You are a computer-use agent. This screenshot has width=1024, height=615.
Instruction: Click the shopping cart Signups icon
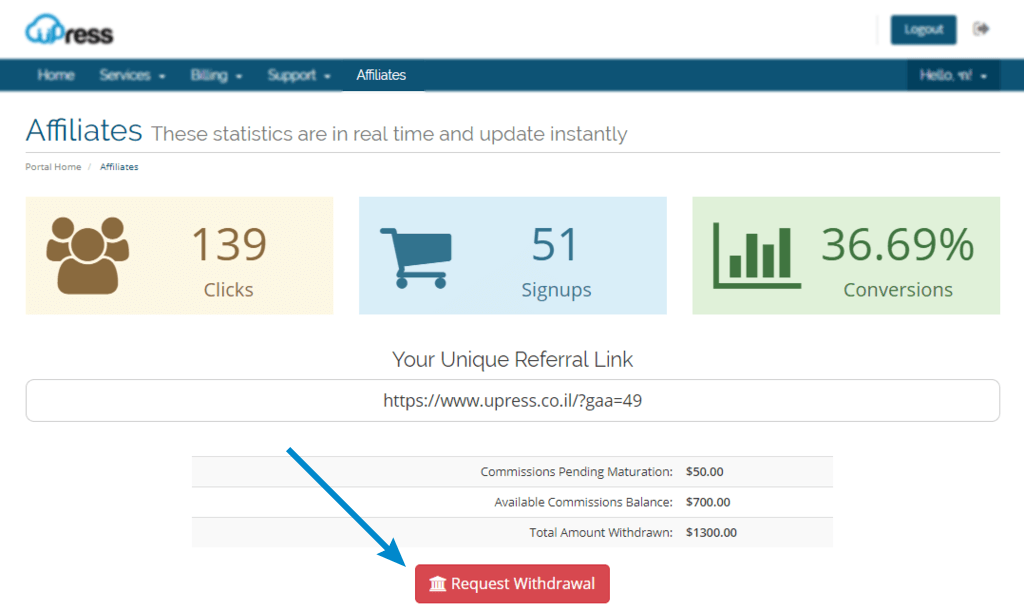coord(416,258)
